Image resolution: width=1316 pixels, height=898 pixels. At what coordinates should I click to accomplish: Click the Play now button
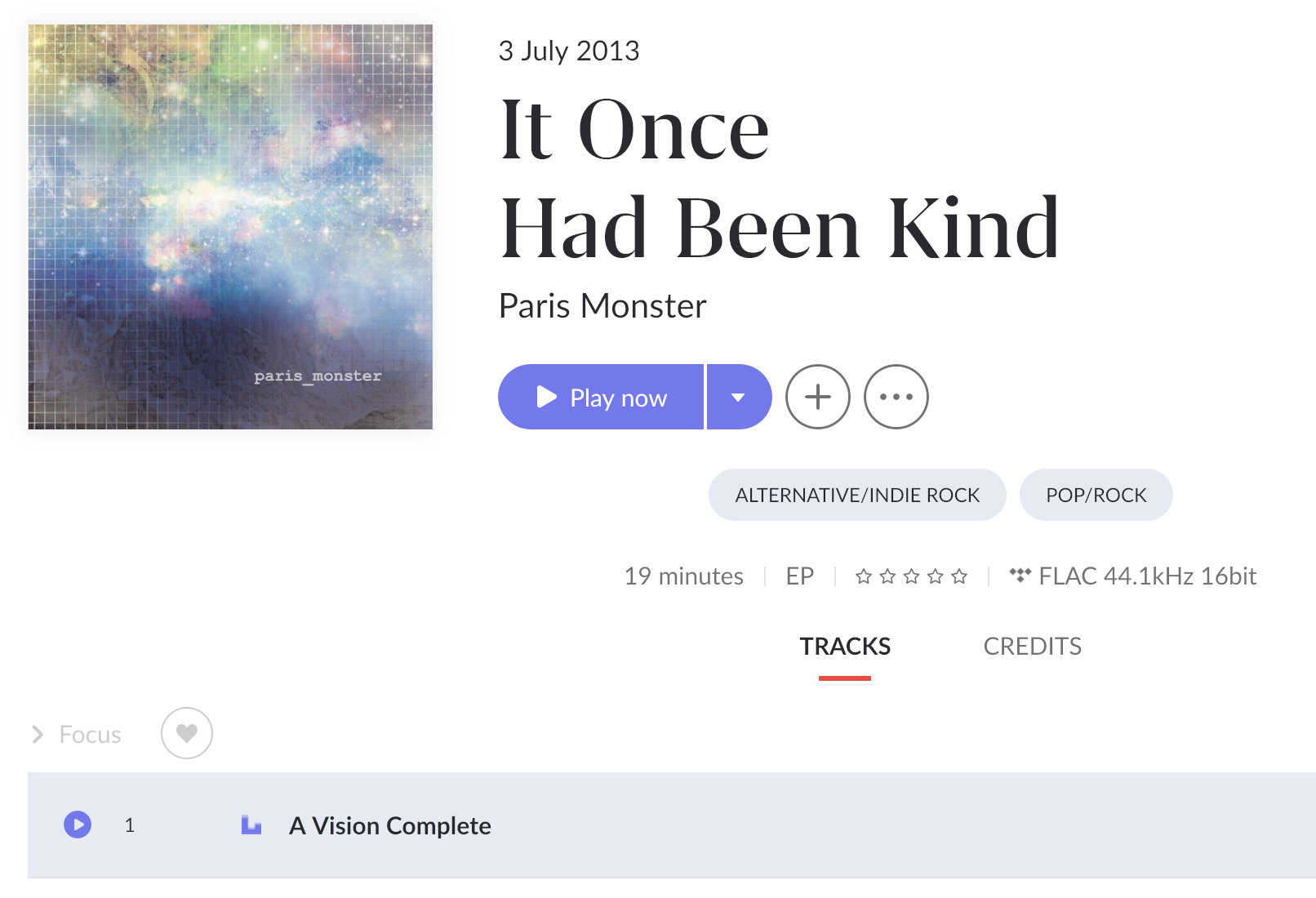point(601,397)
